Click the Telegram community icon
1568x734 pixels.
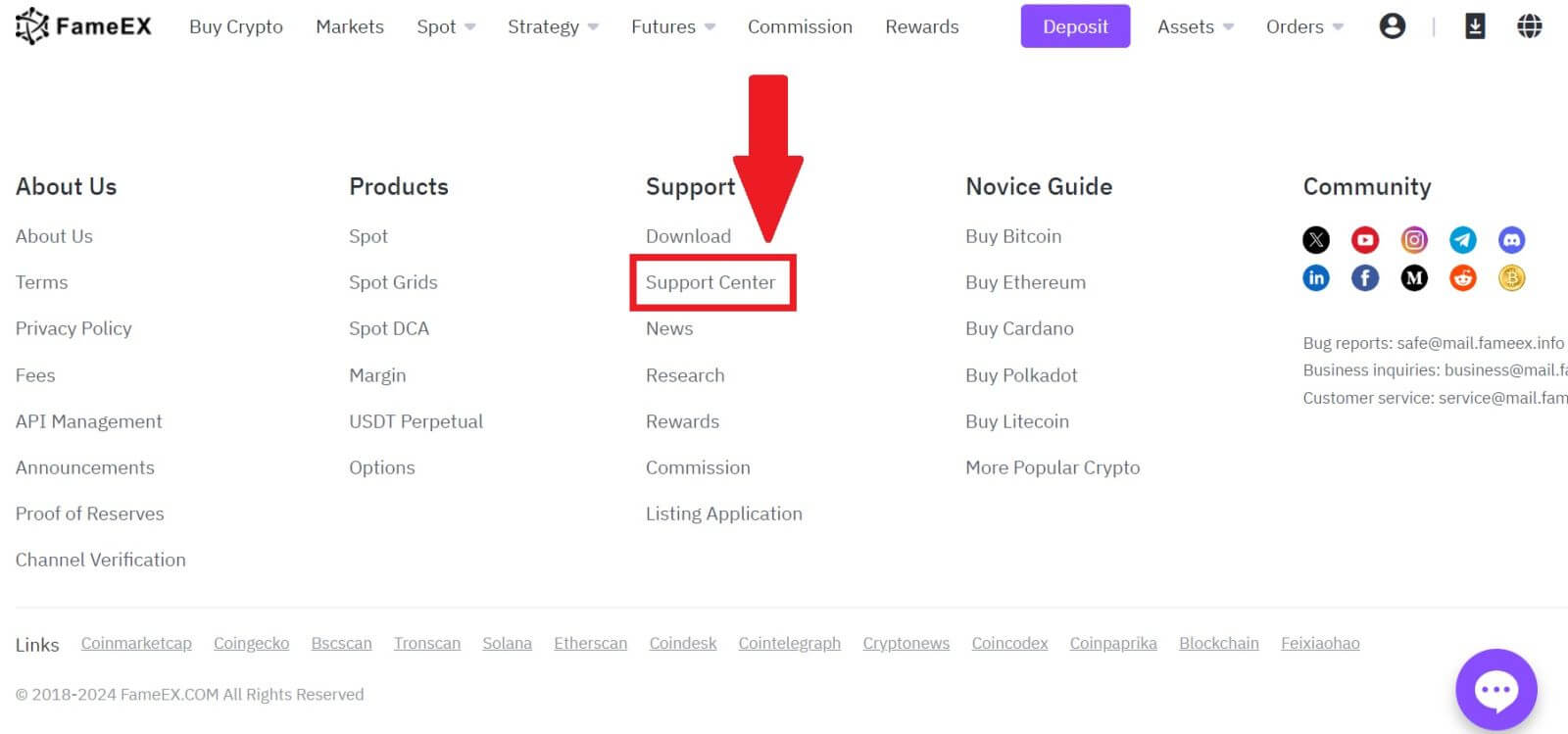(x=1463, y=239)
